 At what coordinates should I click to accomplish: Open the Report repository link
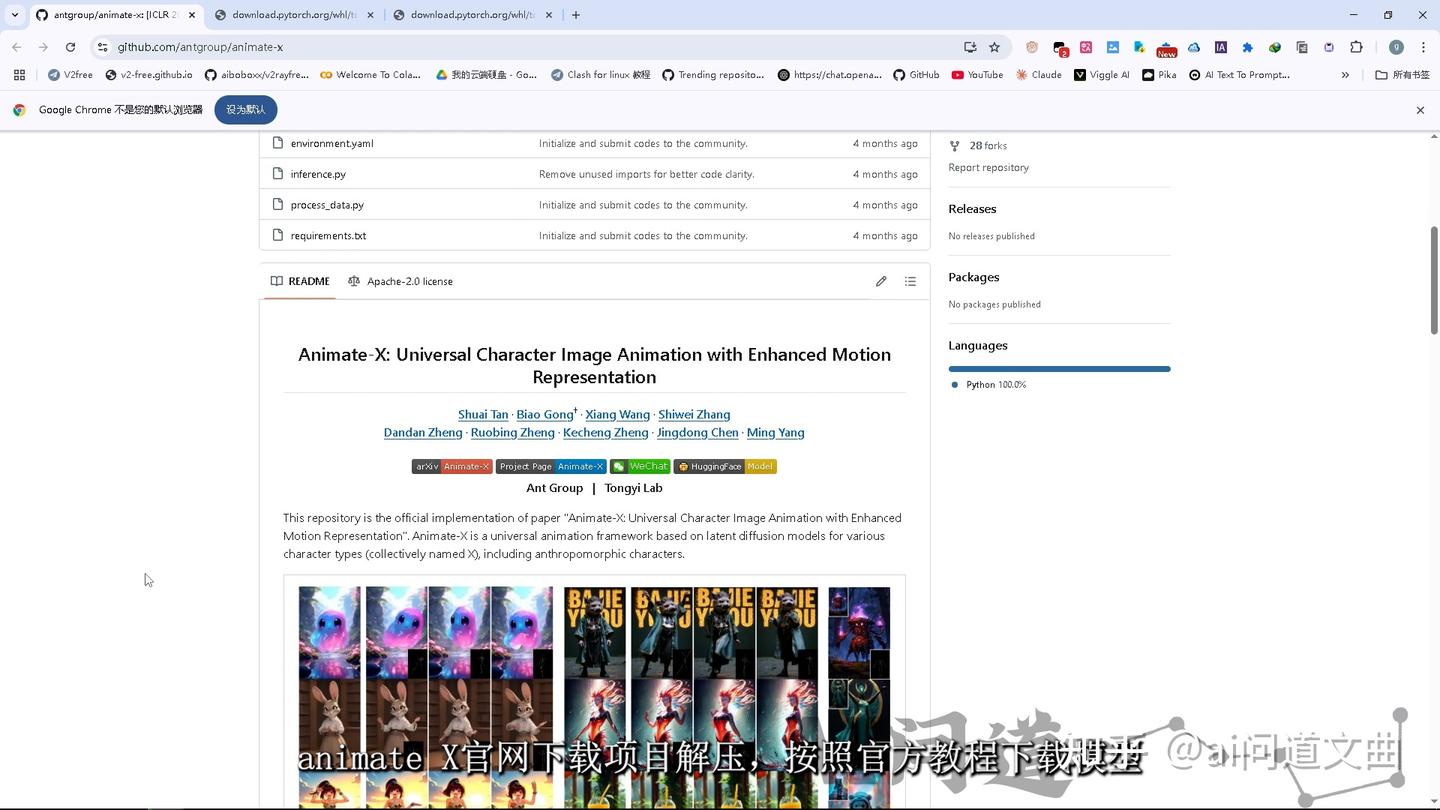pyautogui.click(x=988, y=167)
